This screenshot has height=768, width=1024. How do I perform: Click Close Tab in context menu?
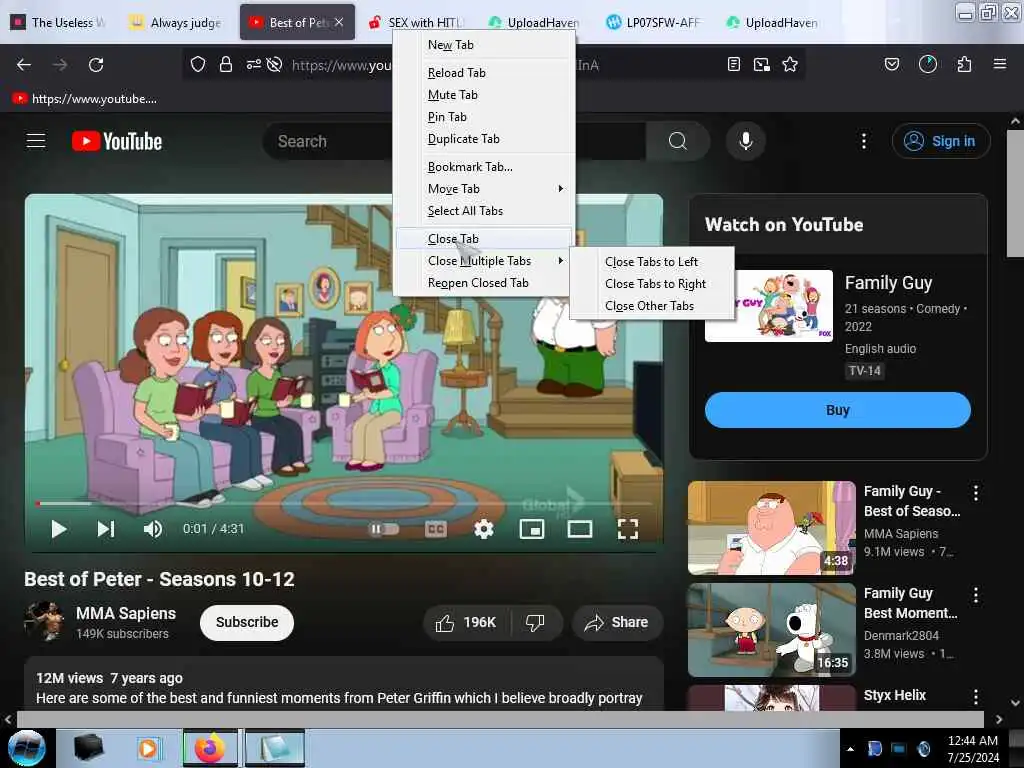point(484,238)
